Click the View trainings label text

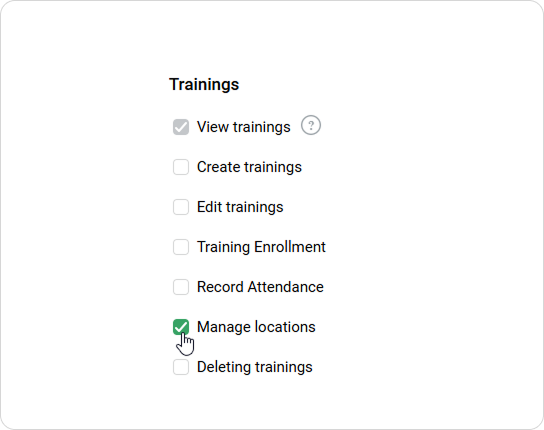pyautogui.click(x=244, y=127)
